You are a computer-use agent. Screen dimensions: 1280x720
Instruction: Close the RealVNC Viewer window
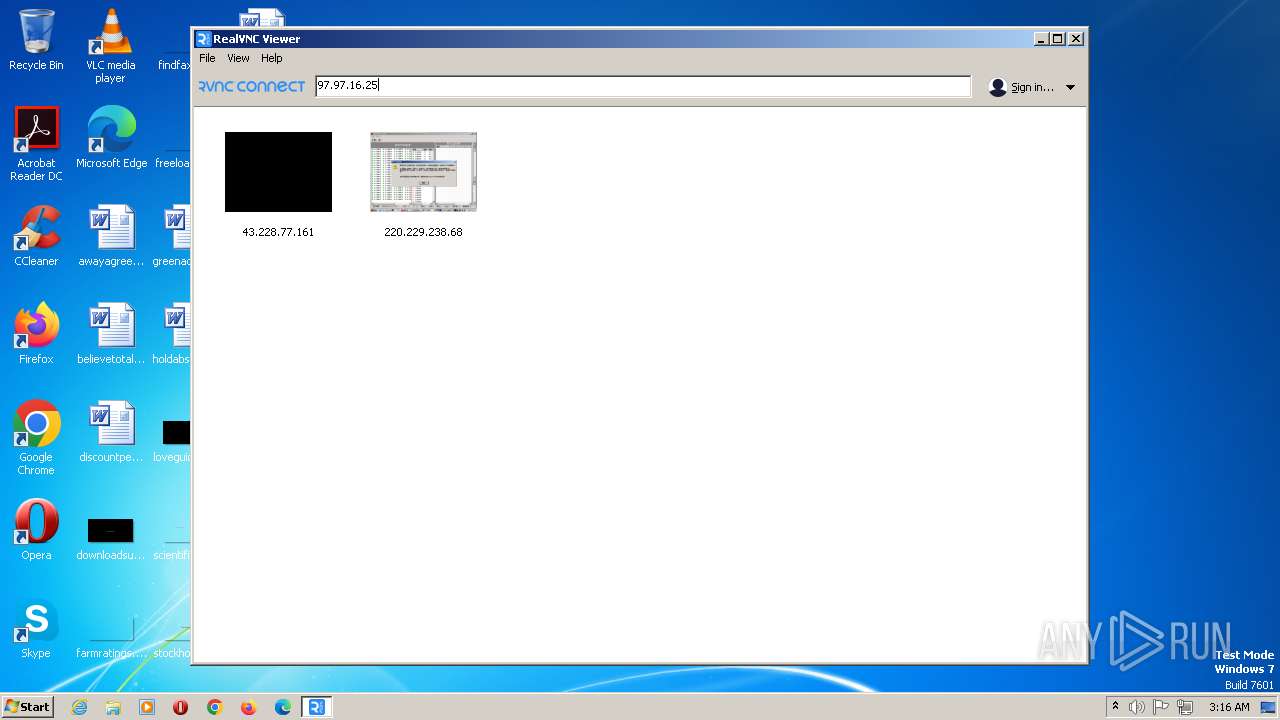pos(1076,39)
